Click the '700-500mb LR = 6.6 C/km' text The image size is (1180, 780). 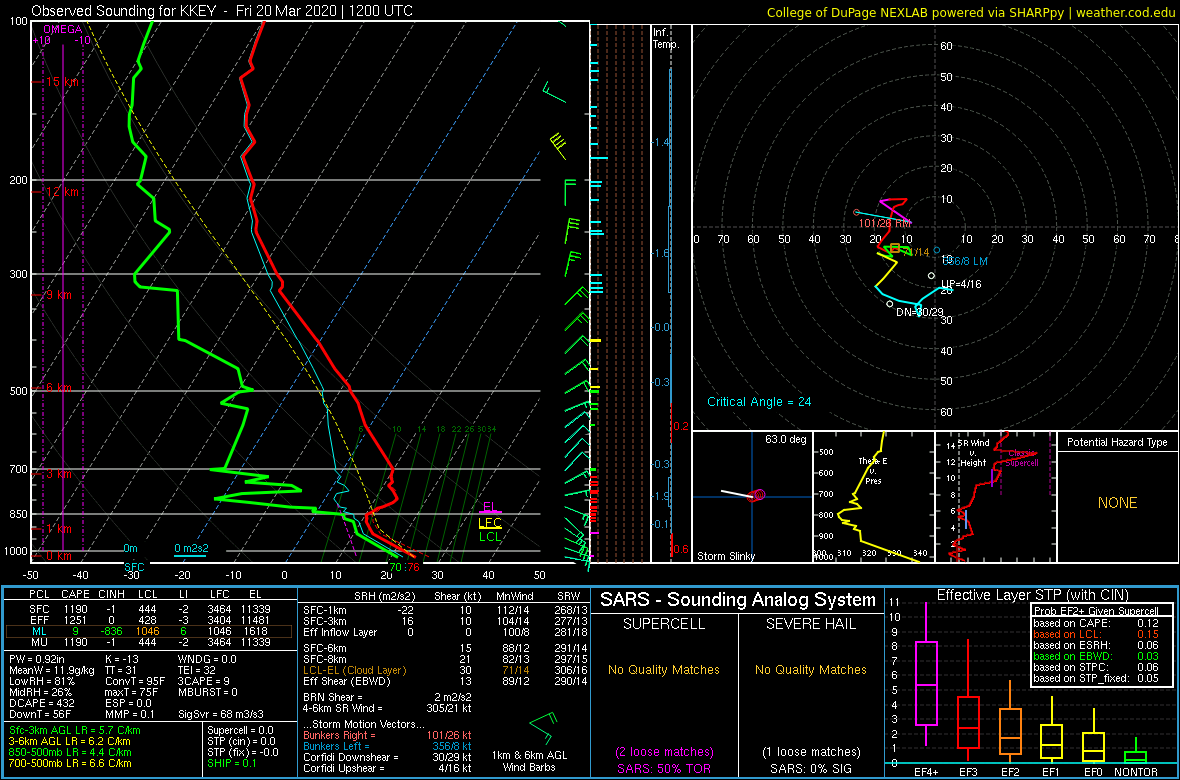click(x=69, y=764)
